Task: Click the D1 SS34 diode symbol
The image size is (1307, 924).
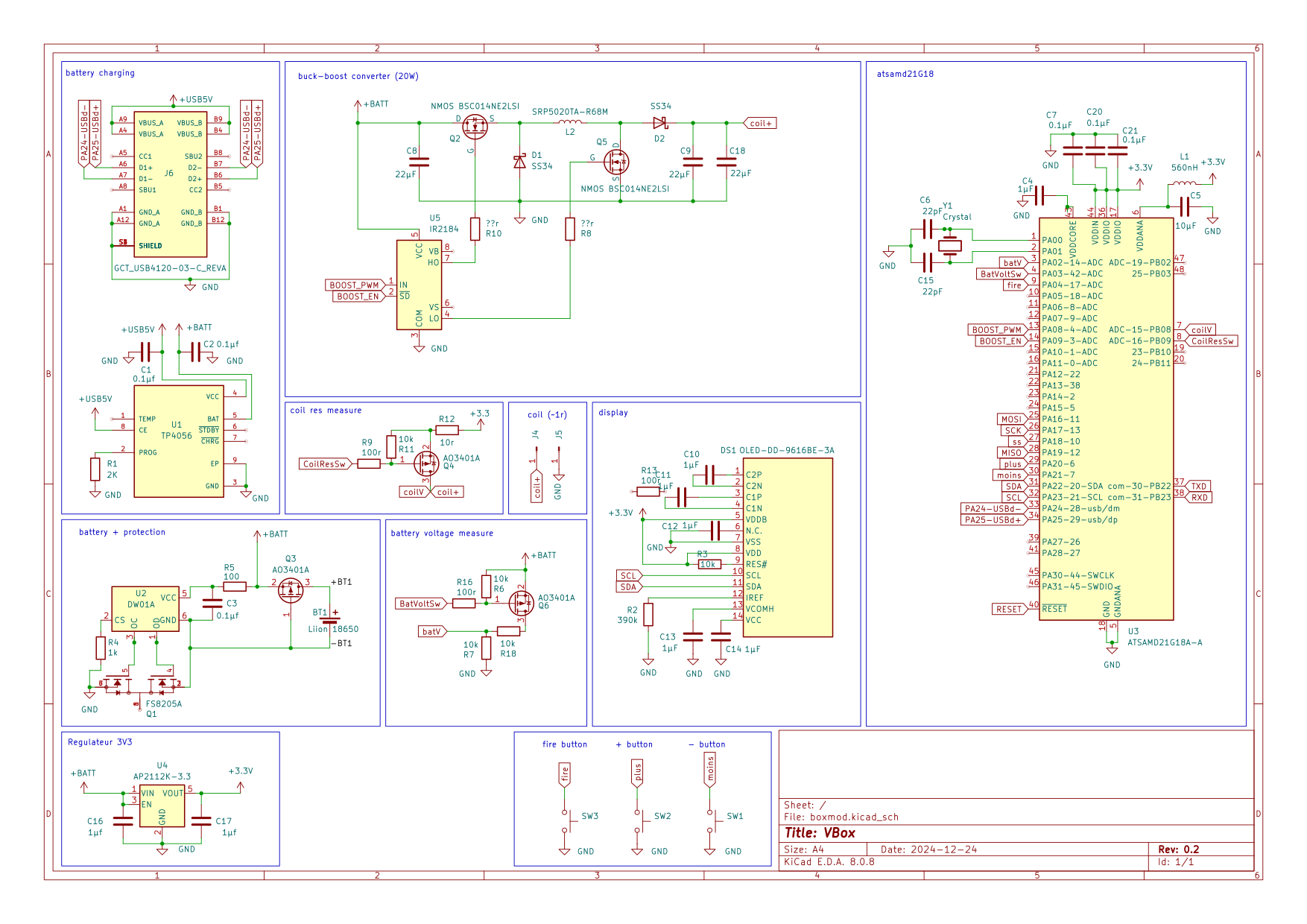Action: point(519,162)
